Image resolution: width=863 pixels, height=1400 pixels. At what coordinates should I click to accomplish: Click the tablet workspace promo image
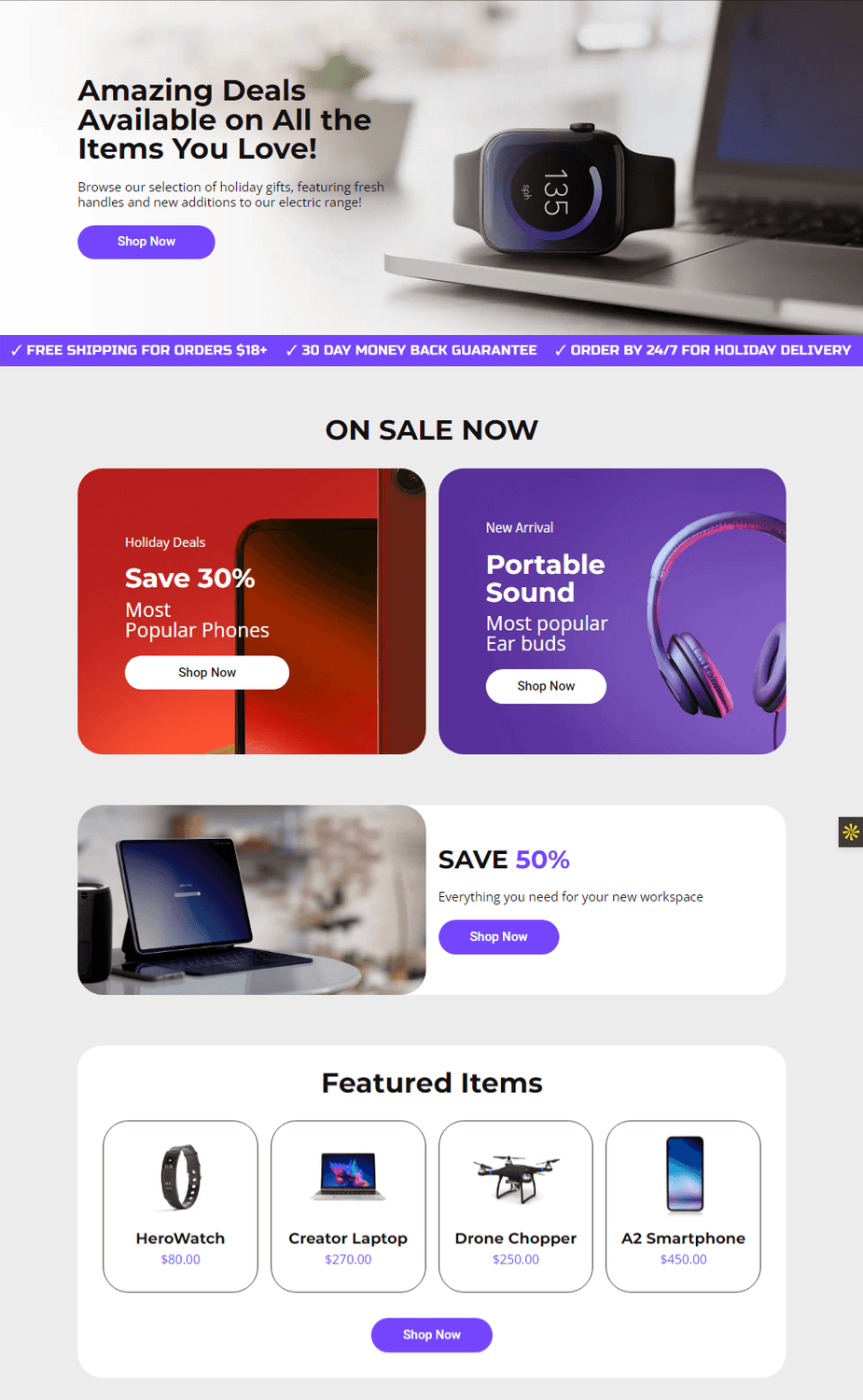point(252,900)
